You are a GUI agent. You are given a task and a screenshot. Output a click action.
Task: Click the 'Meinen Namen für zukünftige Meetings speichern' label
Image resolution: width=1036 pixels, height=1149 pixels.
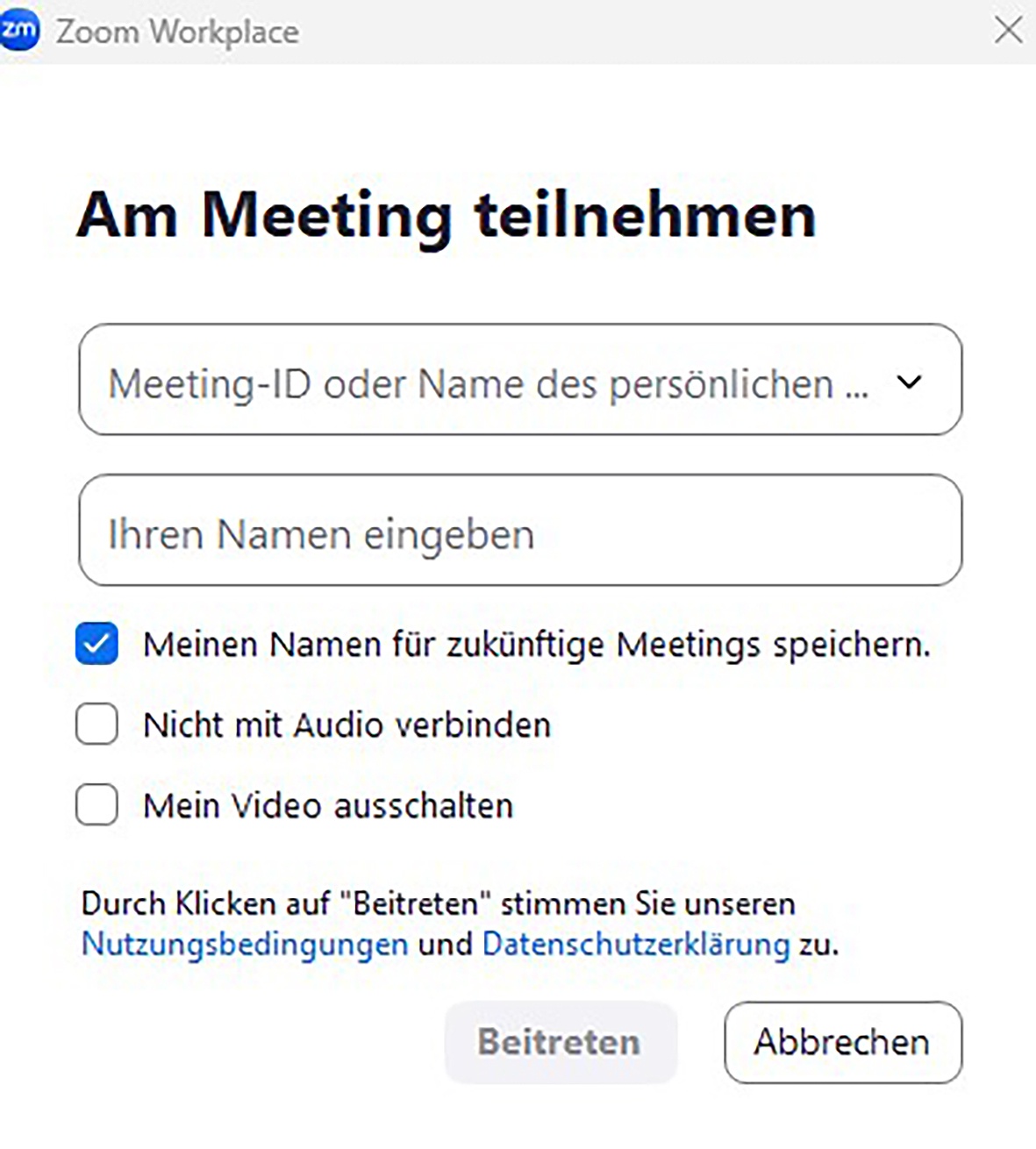click(x=536, y=645)
